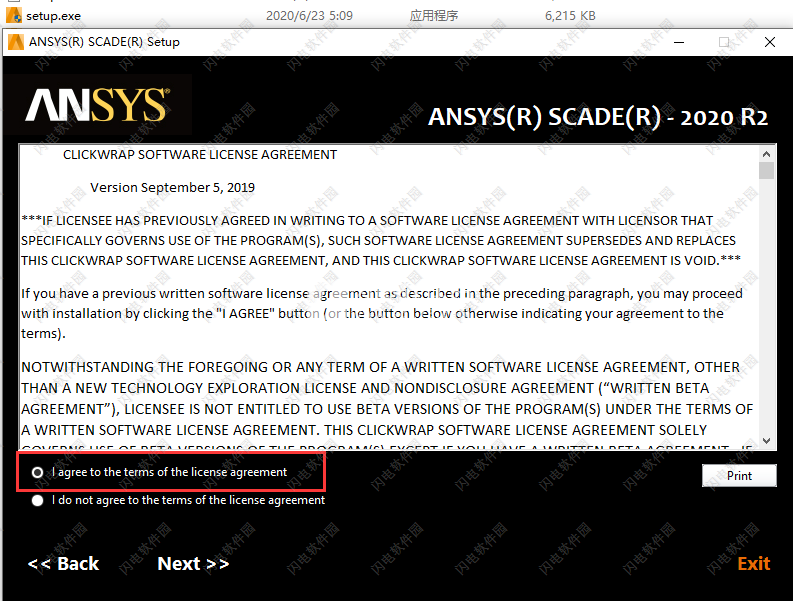Click the setup.exe date 2020/6/23 5:09

click(310, 16)
